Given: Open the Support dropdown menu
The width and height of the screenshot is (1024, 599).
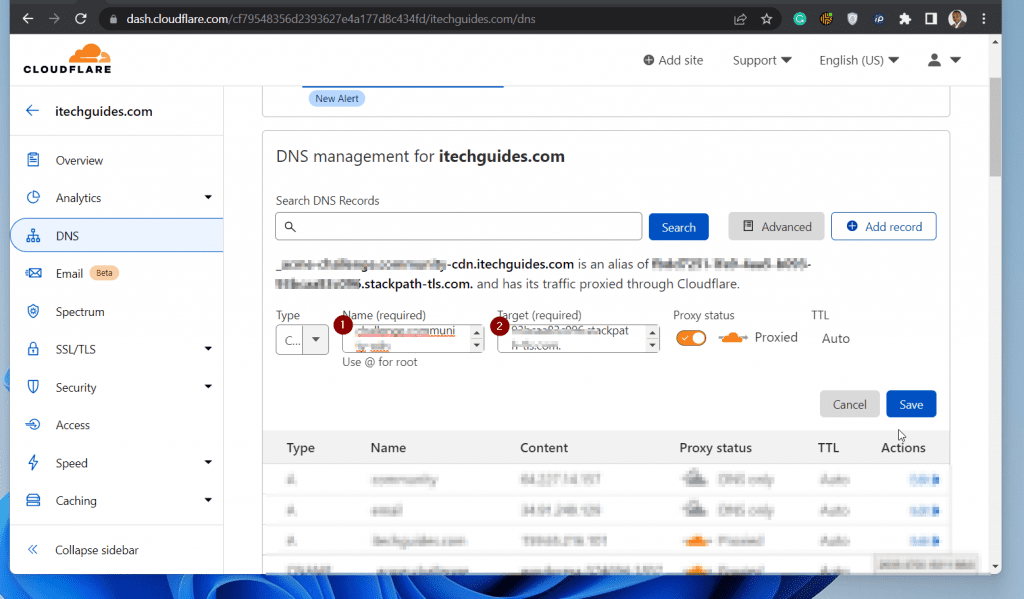Looking at the screenshot, I should point(761,60).
